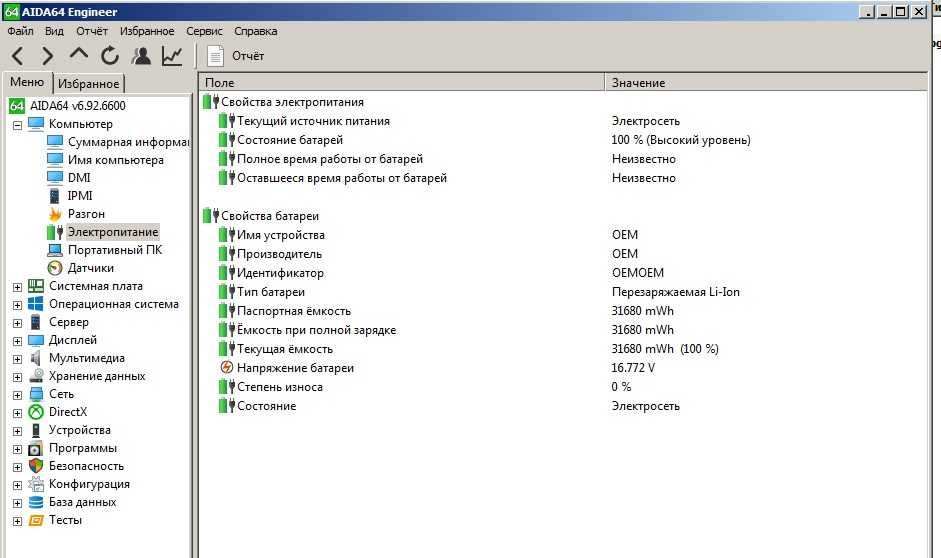Switch to the Меню sidebar tab
Screen dimensions: 941x558
(x=27, y=82)
